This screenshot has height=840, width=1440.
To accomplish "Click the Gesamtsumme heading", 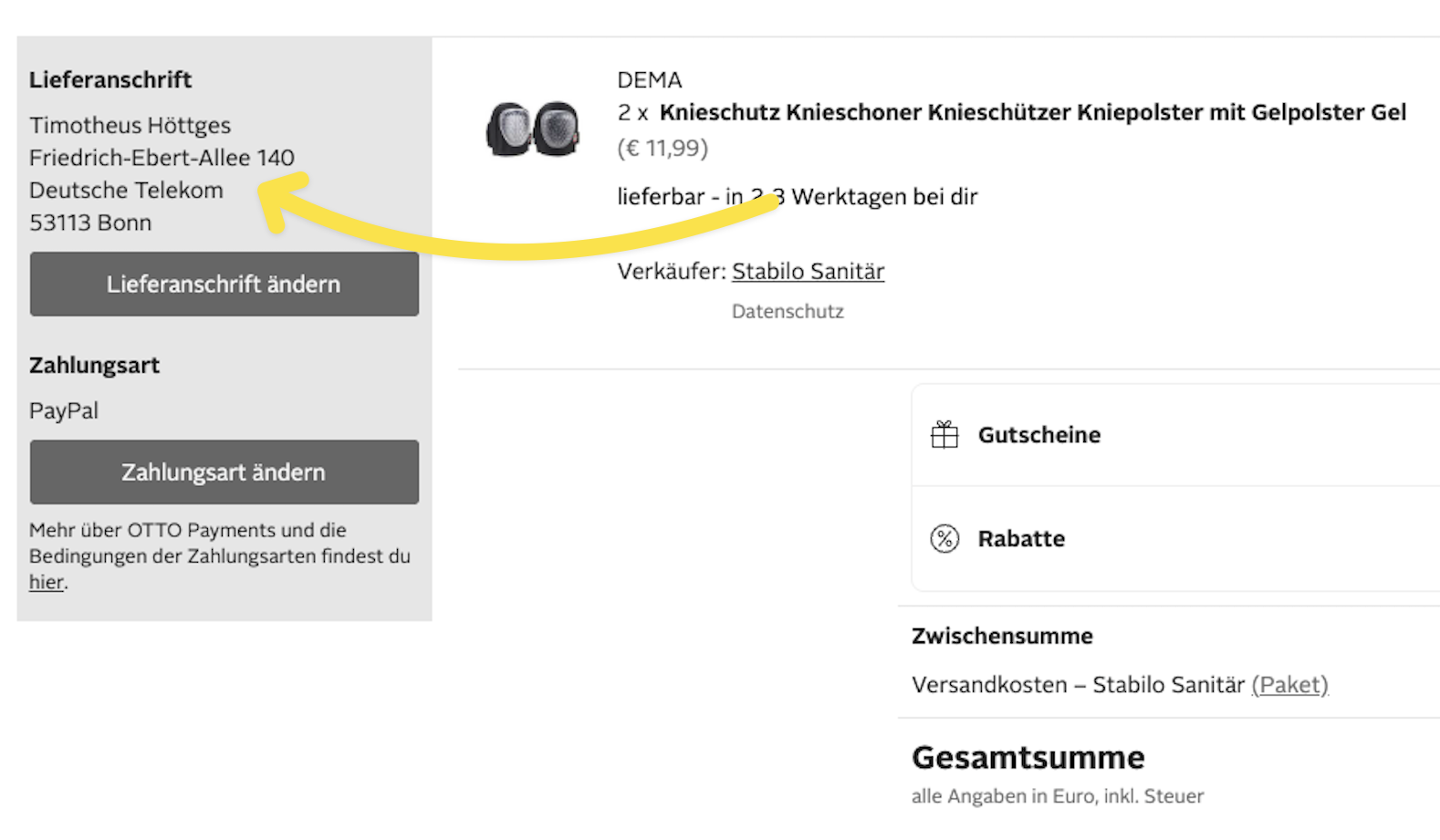I will coord(1028,758).
